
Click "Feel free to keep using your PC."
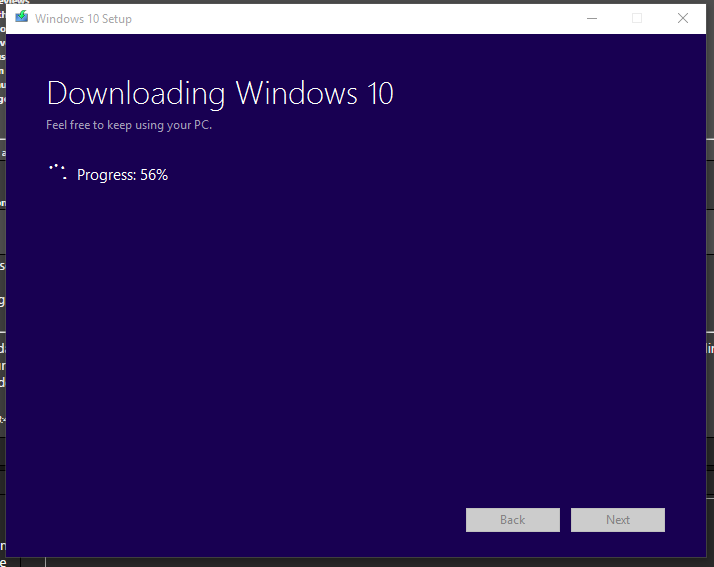point(129,125)
